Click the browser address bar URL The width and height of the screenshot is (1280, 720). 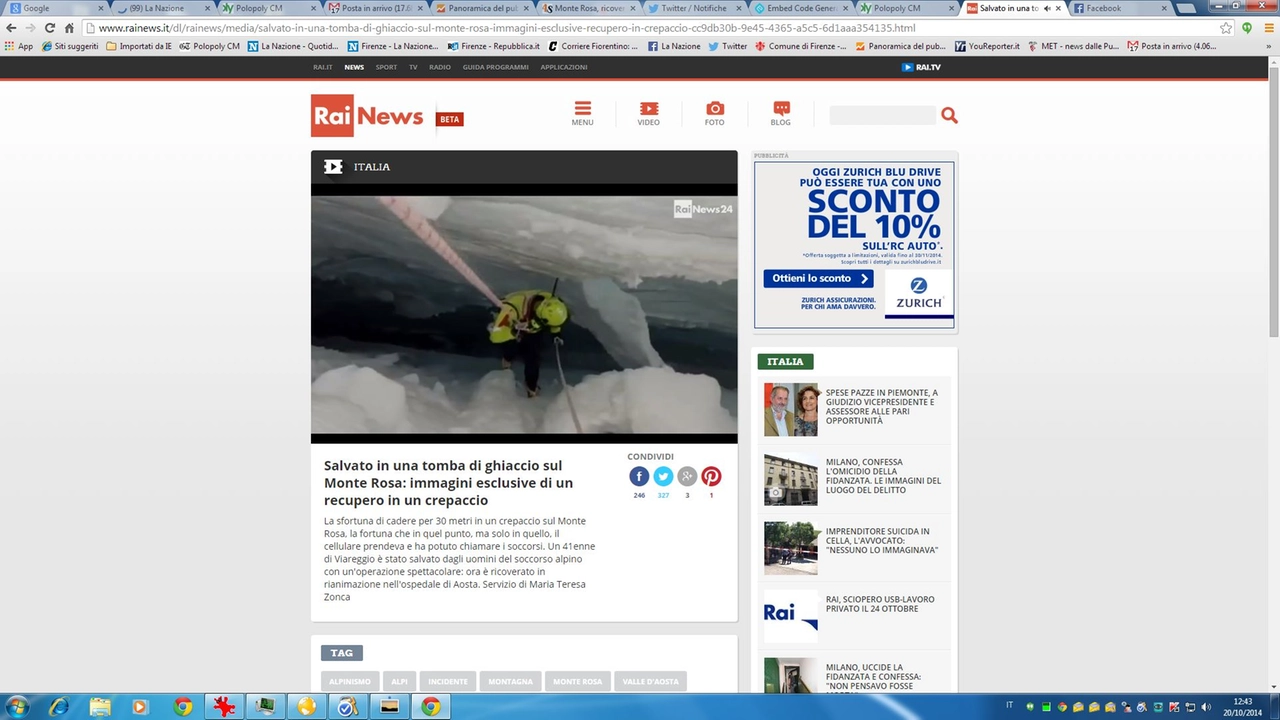coord(507,28)
